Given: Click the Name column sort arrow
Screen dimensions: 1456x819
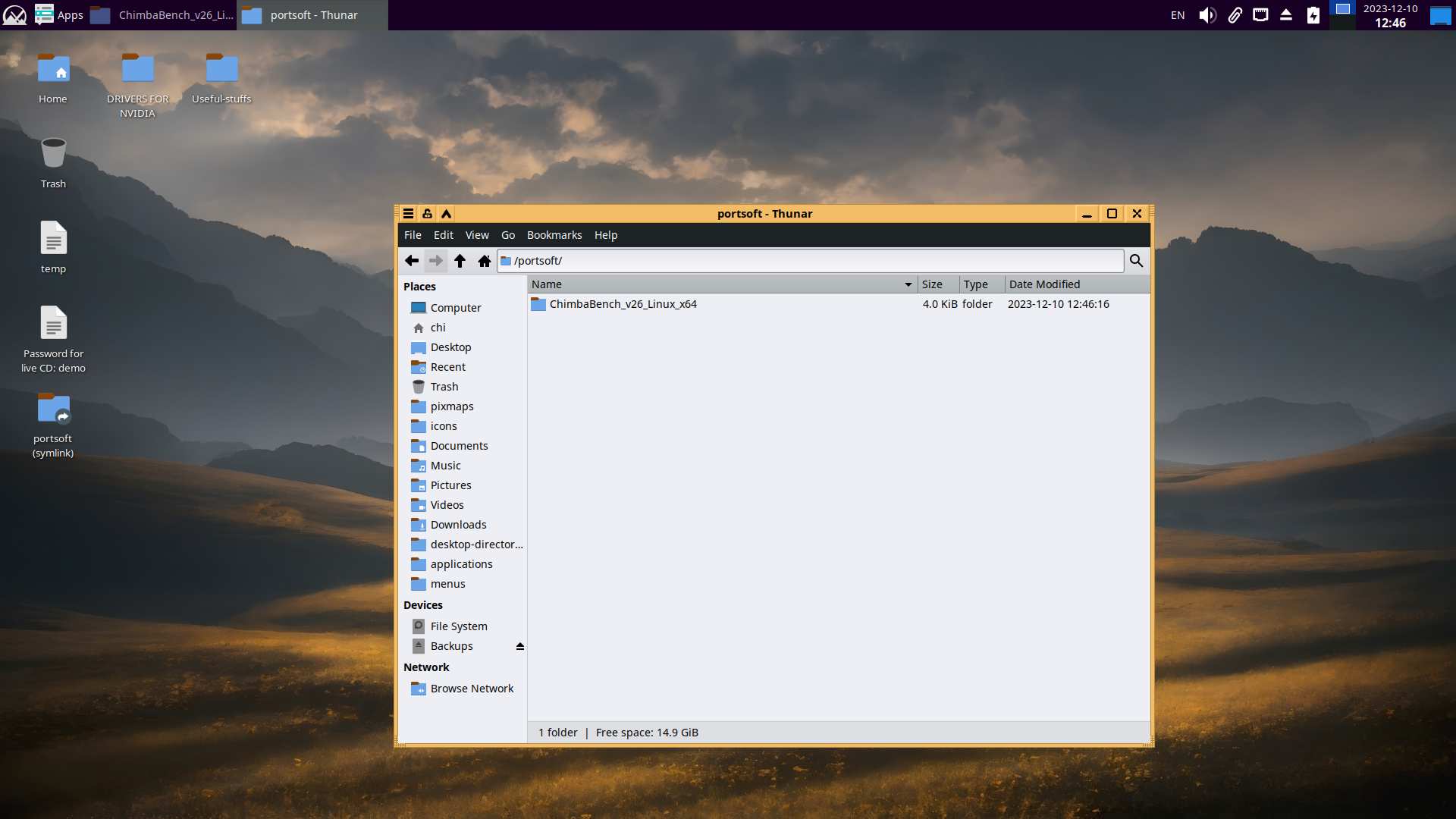Looking at the screenshot, I should coord(908,284).
